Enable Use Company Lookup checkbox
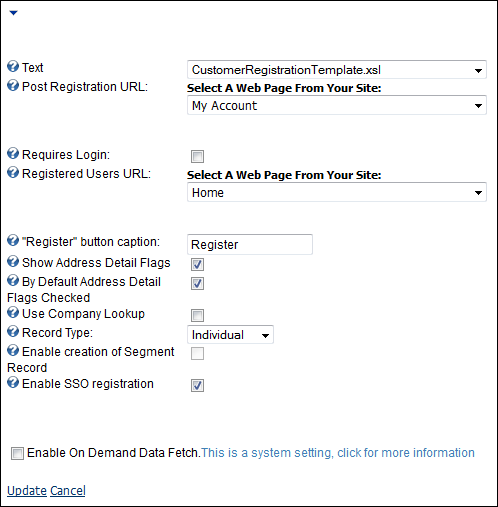The height and width of the screenshot is (507, 498). pyautogui.click(x=197, y=315)
